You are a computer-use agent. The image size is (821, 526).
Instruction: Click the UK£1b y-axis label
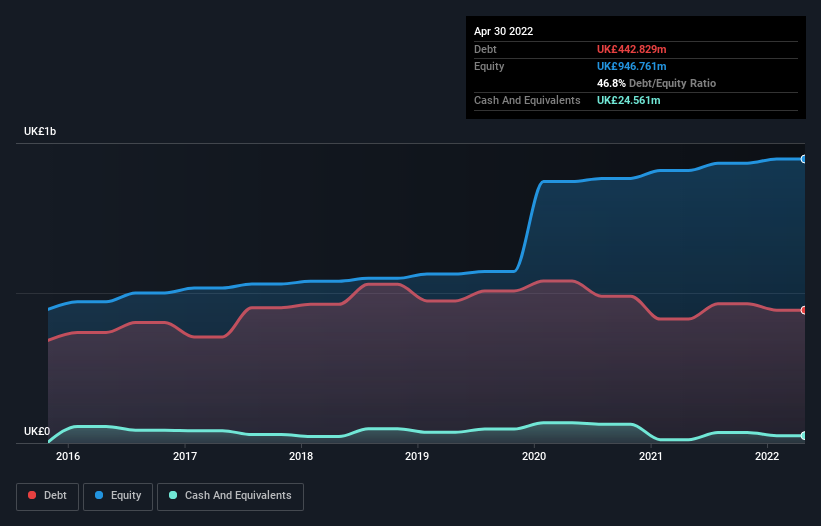coord(40,131)
